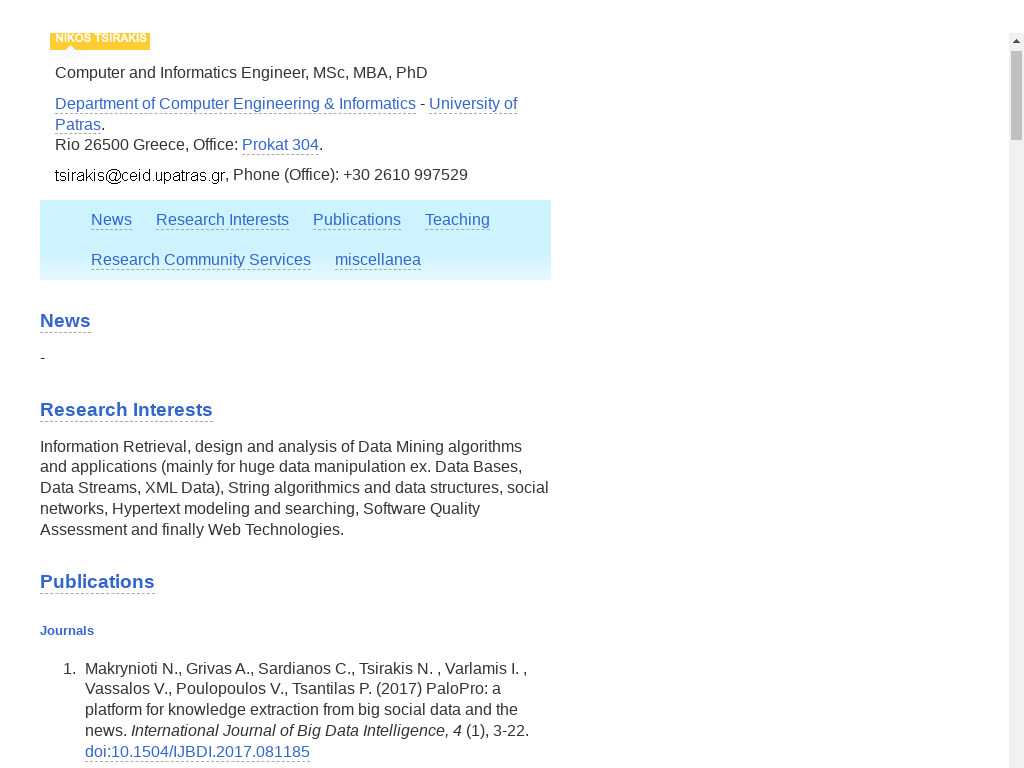Open Department of Computer Engineering & Informatics link

click(x=235, y=104)
